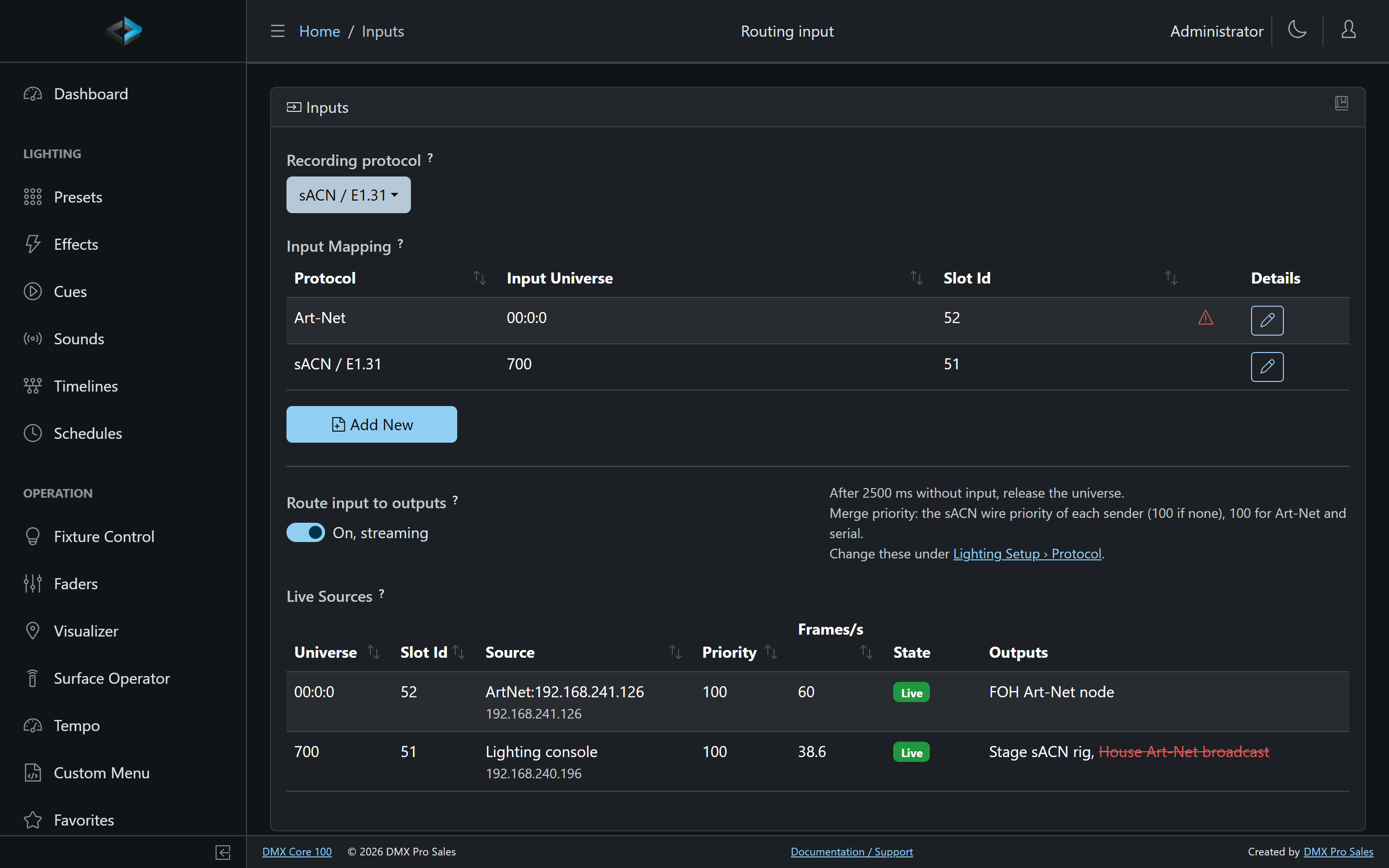Click the hamburger menu icon
The image size is (1389, 868).
click(278, 31)
